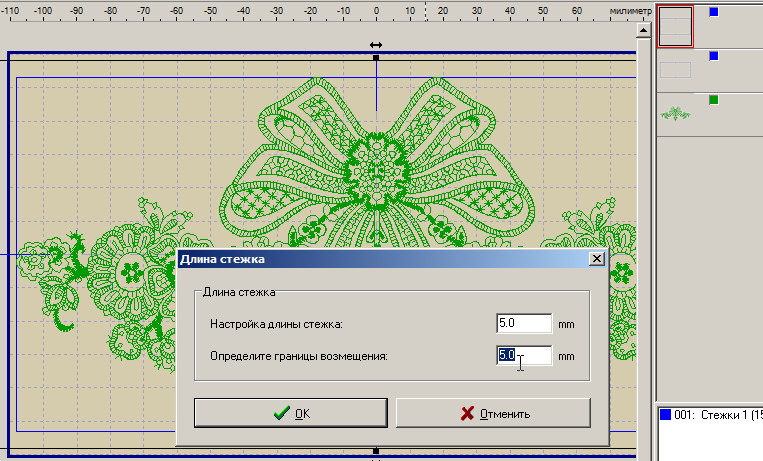763x461 pixels.
Task: Click the Отменить button
Action: click(x=493, y=413)
